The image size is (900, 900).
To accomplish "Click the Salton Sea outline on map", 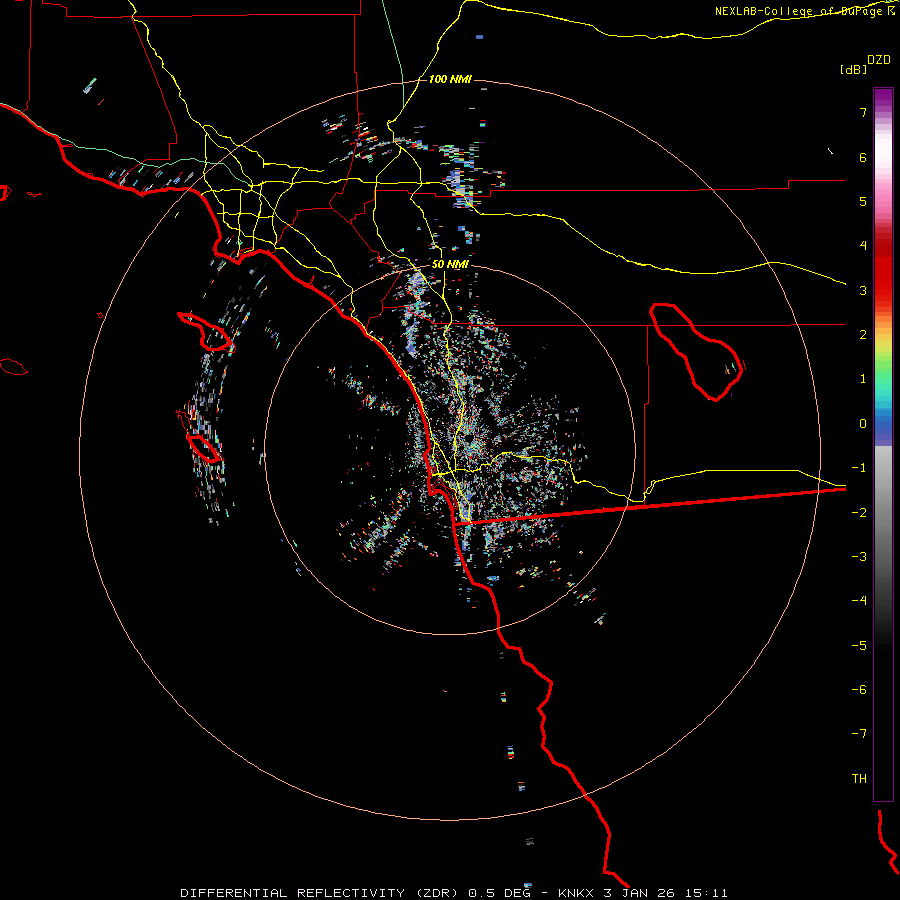I will coord(696,351).
